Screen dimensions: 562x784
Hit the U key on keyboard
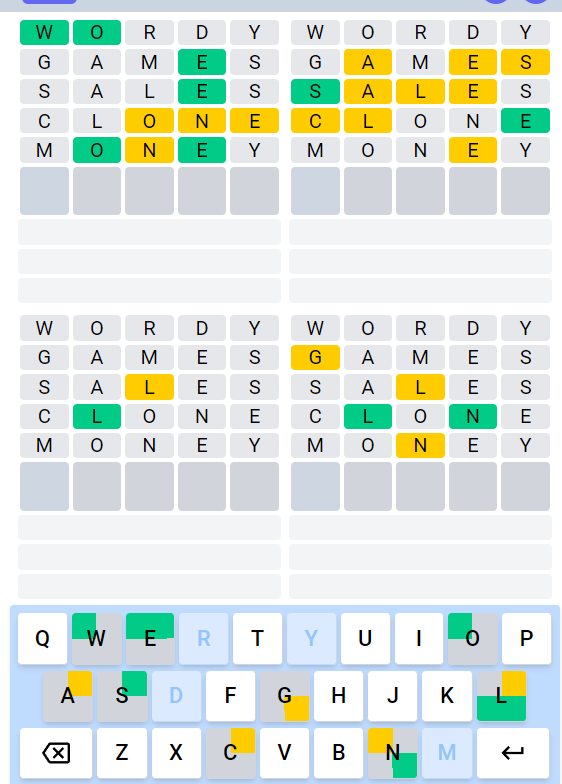[365, 638]
